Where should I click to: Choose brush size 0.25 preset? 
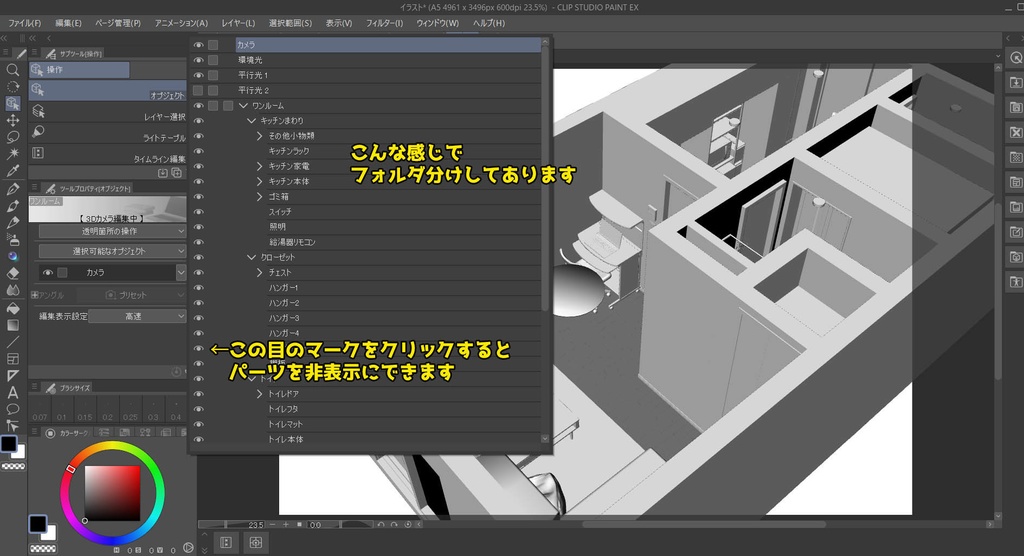tap(130, 410)
